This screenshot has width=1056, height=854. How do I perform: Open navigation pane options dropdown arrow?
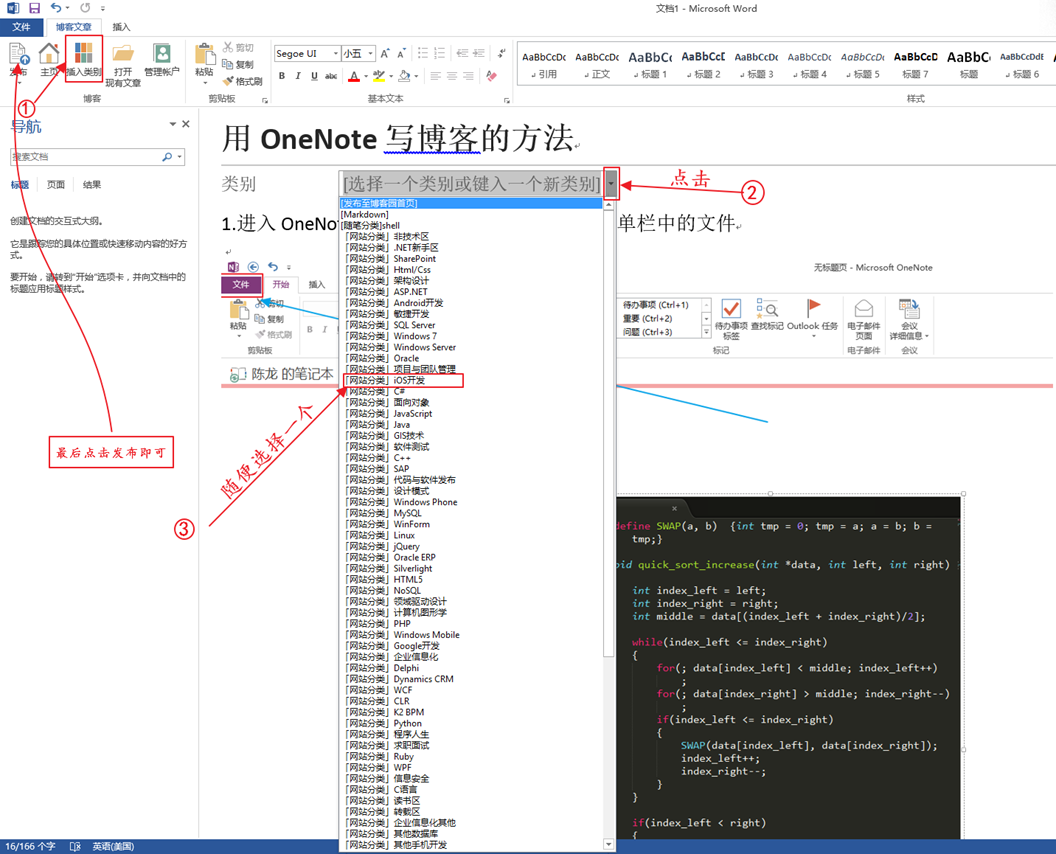tap(173, 124)
